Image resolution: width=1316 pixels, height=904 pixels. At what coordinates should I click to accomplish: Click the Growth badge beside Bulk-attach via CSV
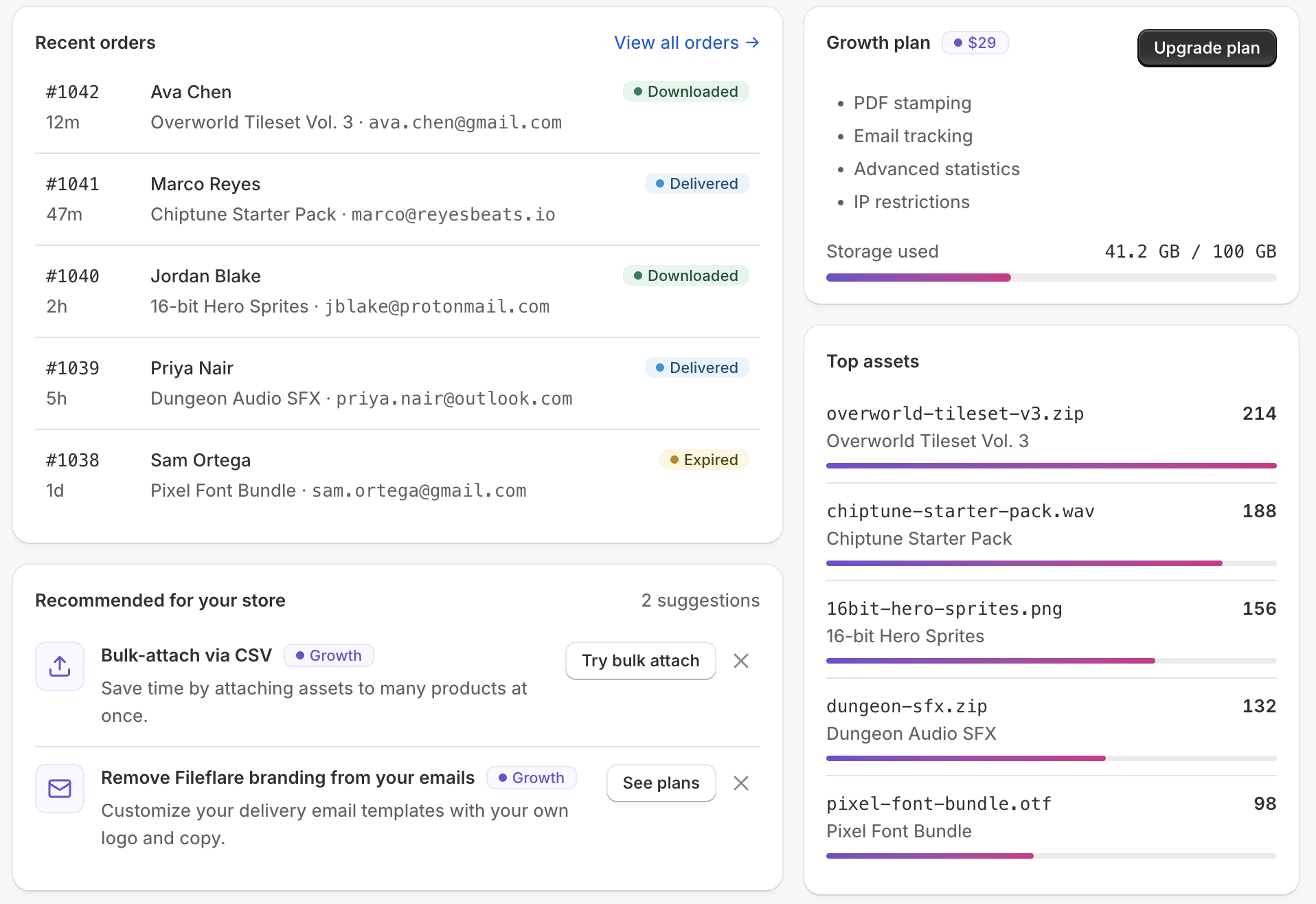pos(329,655)
